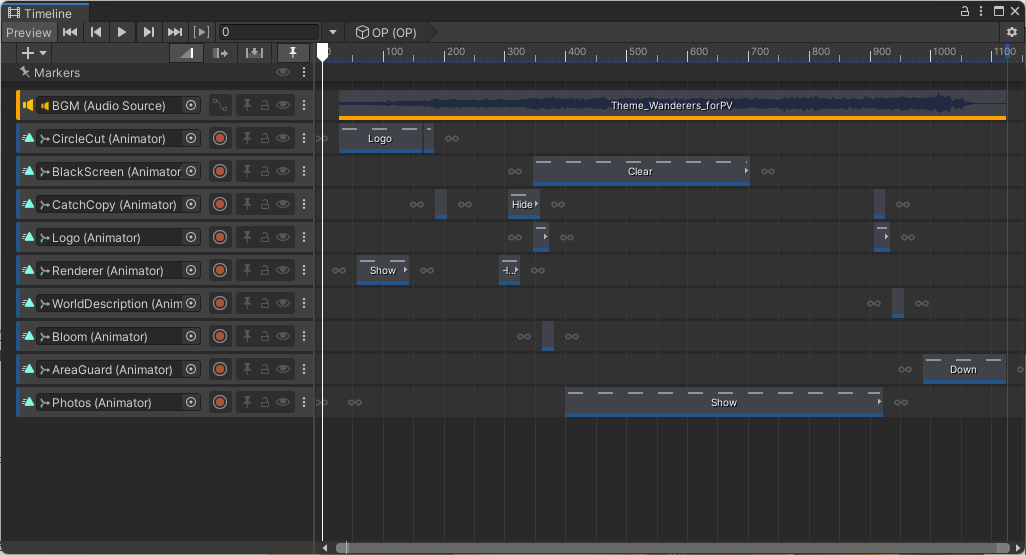Click the white playhead at frame 0
Viewport: 1026px width, 555px height.
[x=323, y=52]
